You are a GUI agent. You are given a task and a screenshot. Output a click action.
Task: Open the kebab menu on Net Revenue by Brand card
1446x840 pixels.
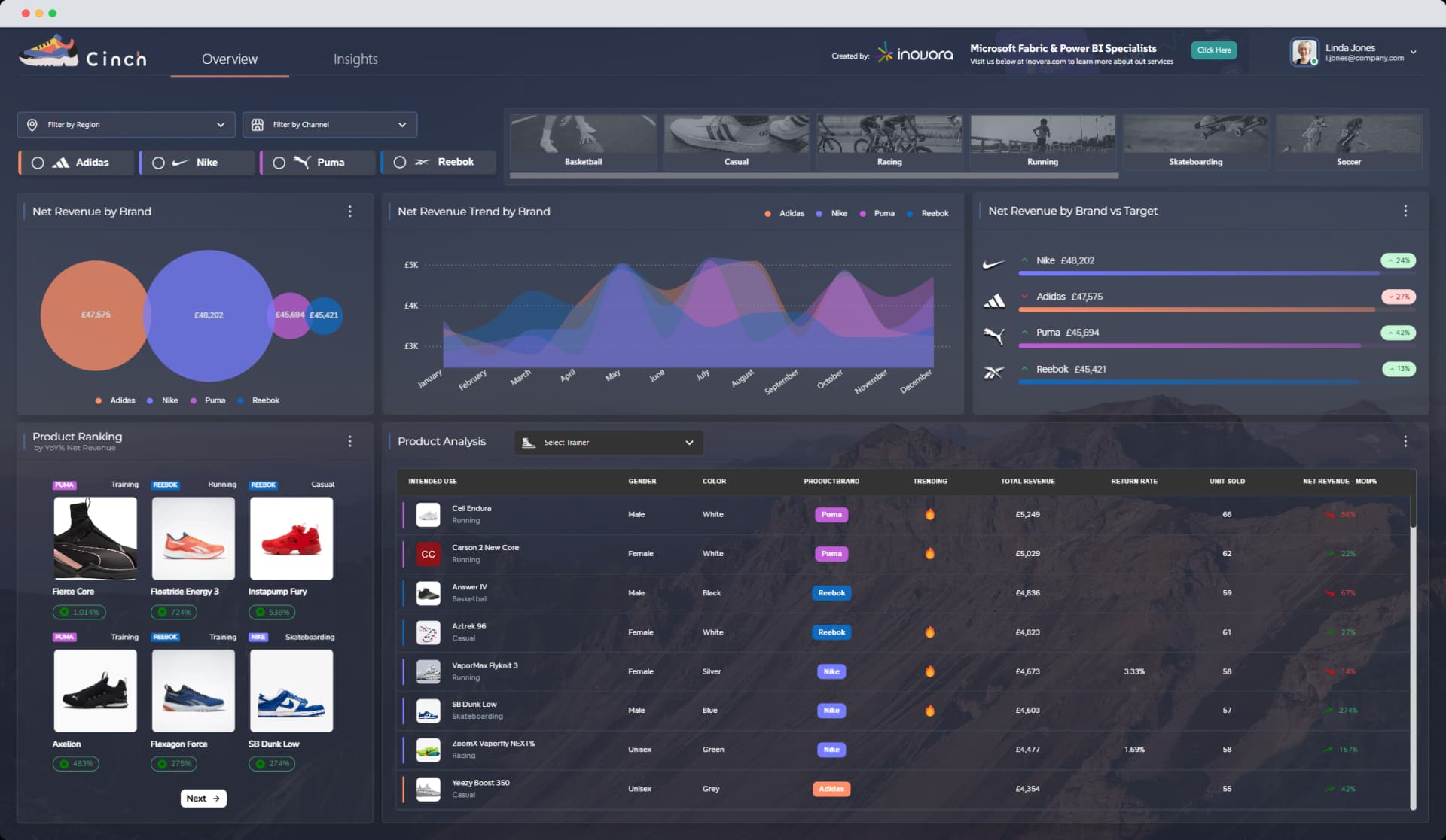(349, 212)
